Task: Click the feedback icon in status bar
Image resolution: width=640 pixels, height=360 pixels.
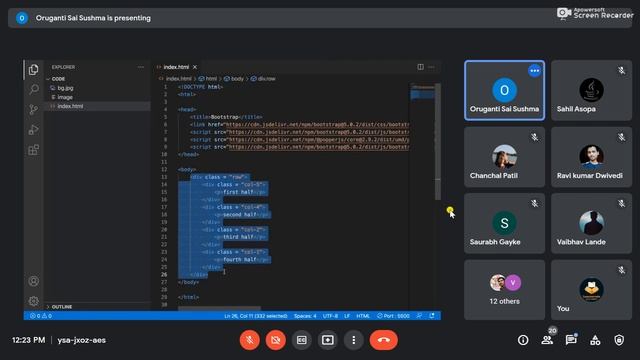Action: point(419,316)
